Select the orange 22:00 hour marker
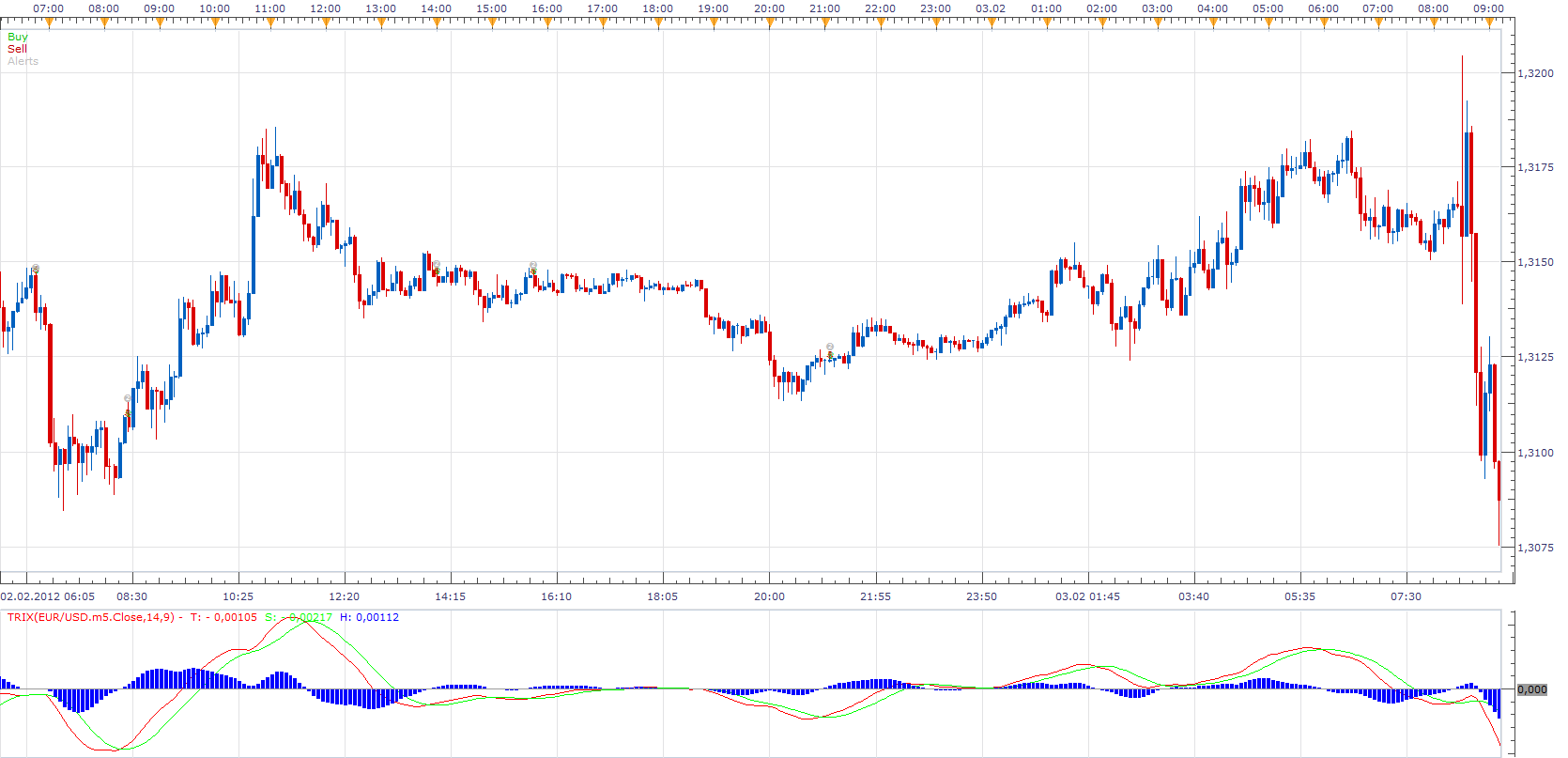1568x758 pixels. (881, 22)
